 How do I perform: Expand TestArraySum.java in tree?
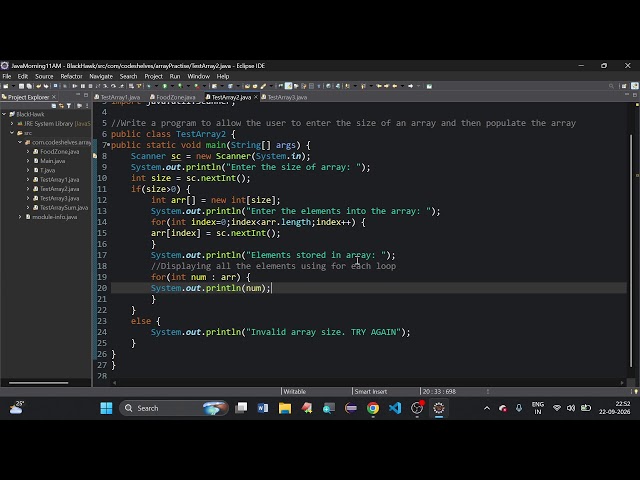tap(28, 208)
